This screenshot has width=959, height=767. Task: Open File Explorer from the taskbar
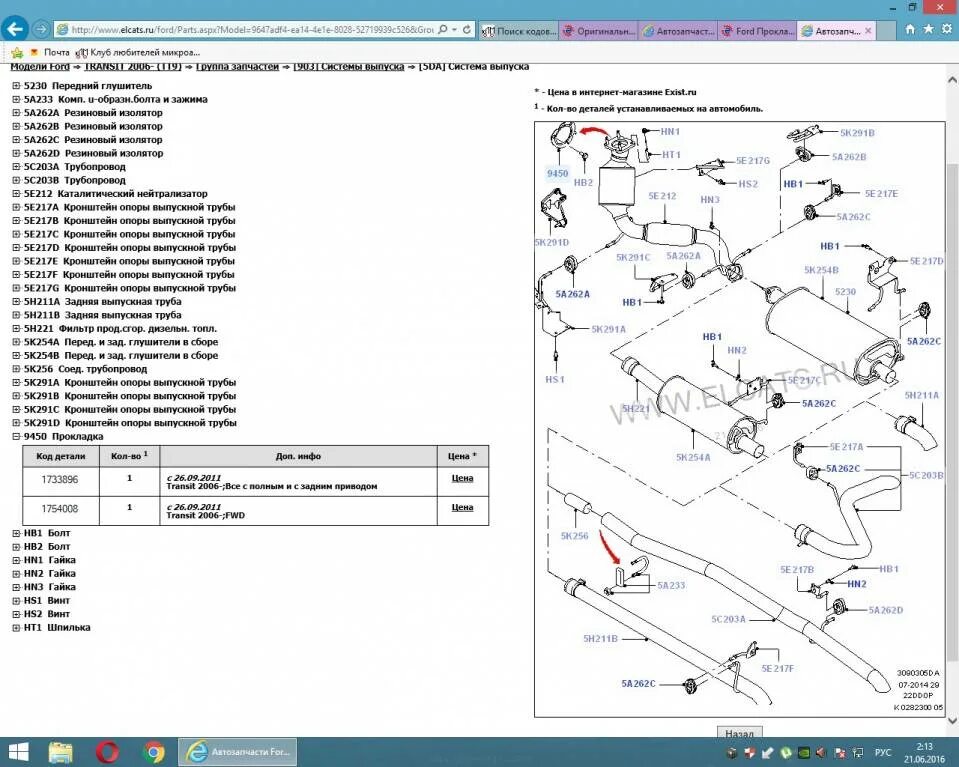coord(61,752)
